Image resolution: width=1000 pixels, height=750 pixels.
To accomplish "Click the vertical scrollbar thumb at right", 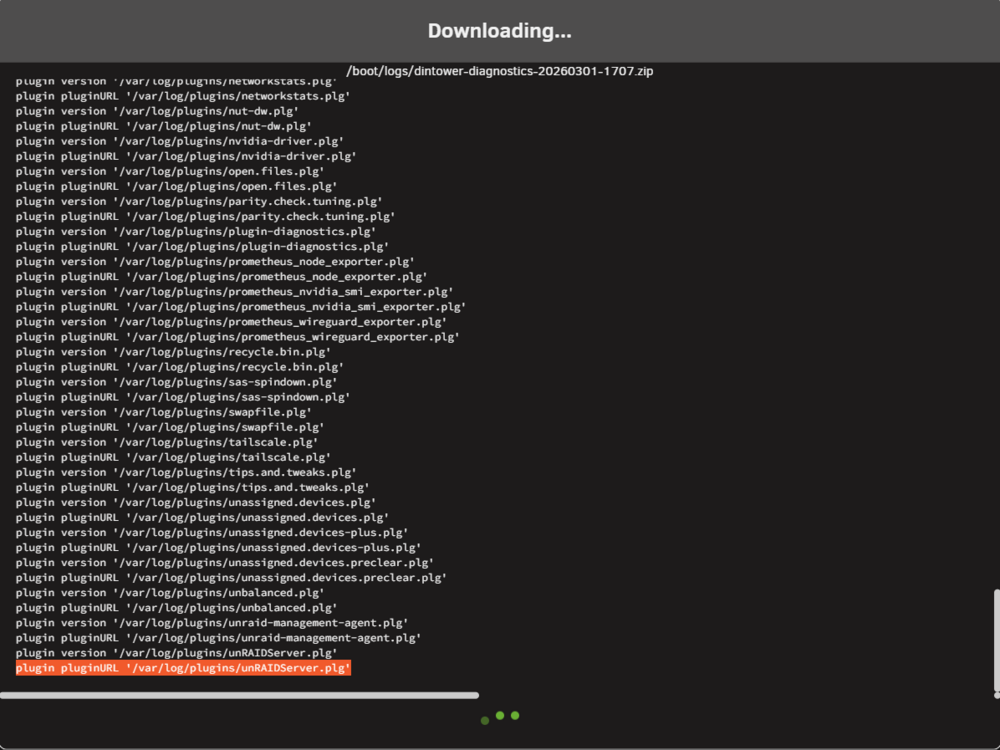I will pyautogui.click(x=996, y=640).
